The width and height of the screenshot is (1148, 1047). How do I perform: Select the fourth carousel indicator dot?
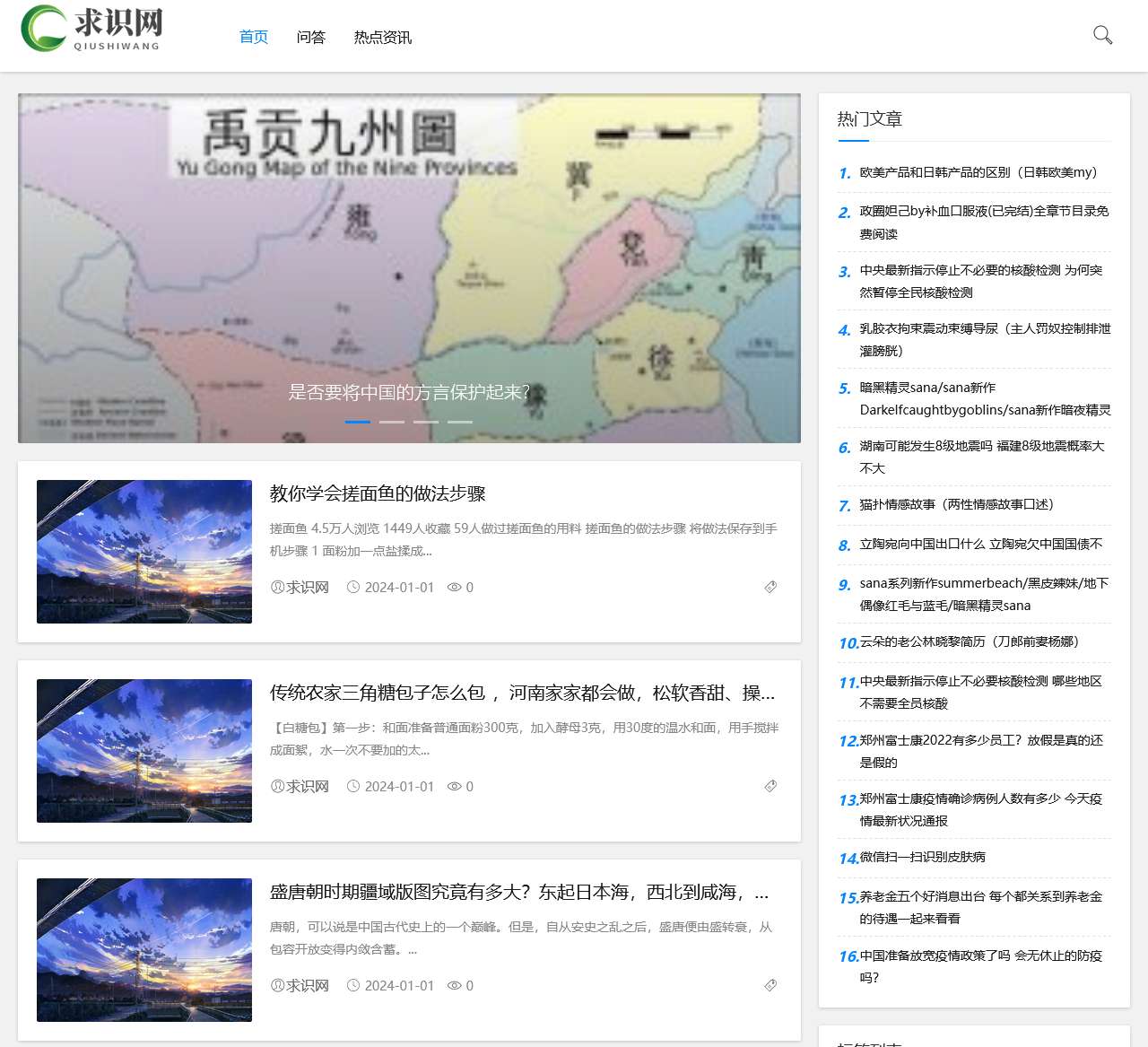pos(459,421)
